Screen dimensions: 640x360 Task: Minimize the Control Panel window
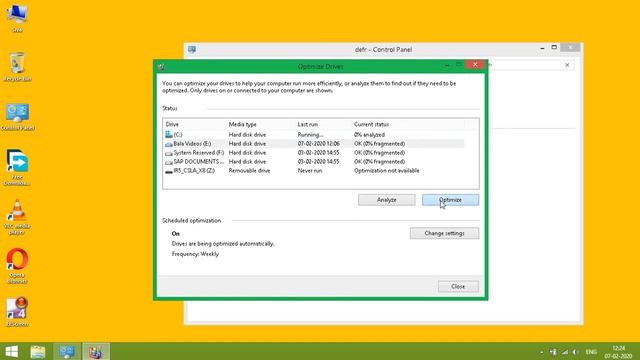(542, 48)
